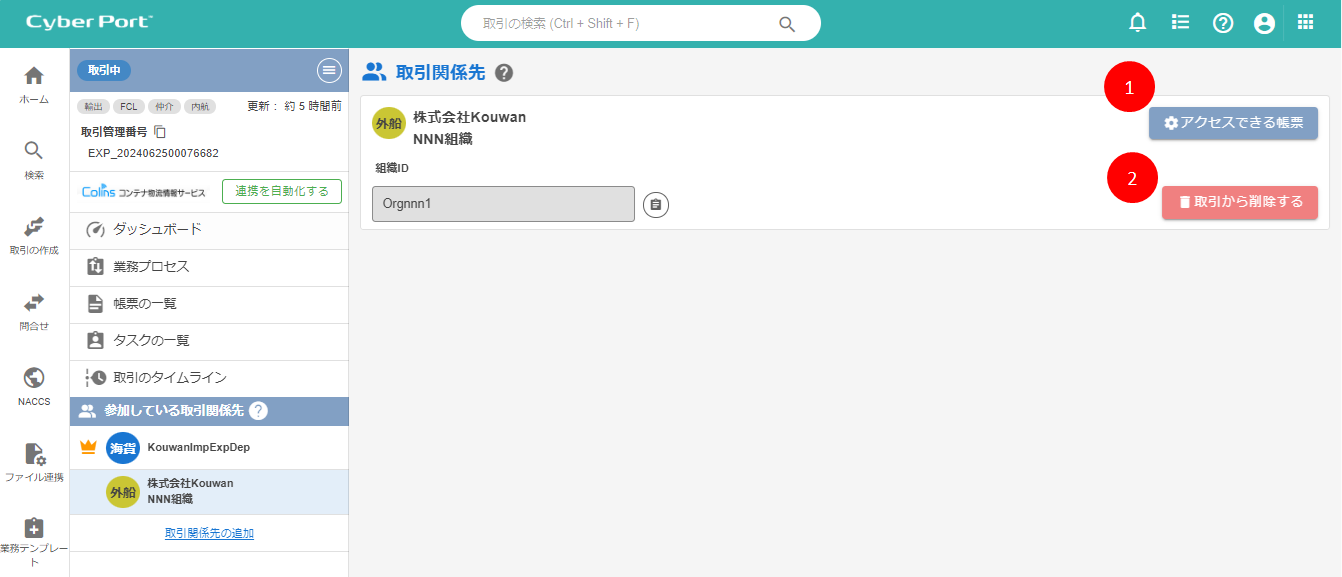Image resolution: width=1342 pixels, height=577 pixels.
Task: Open NACCS in the sidebar
Action: (x=34, y=386)
